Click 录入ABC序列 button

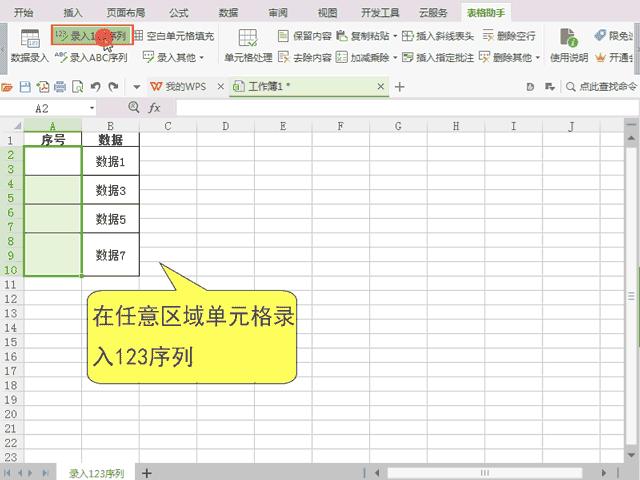point(91,58)
